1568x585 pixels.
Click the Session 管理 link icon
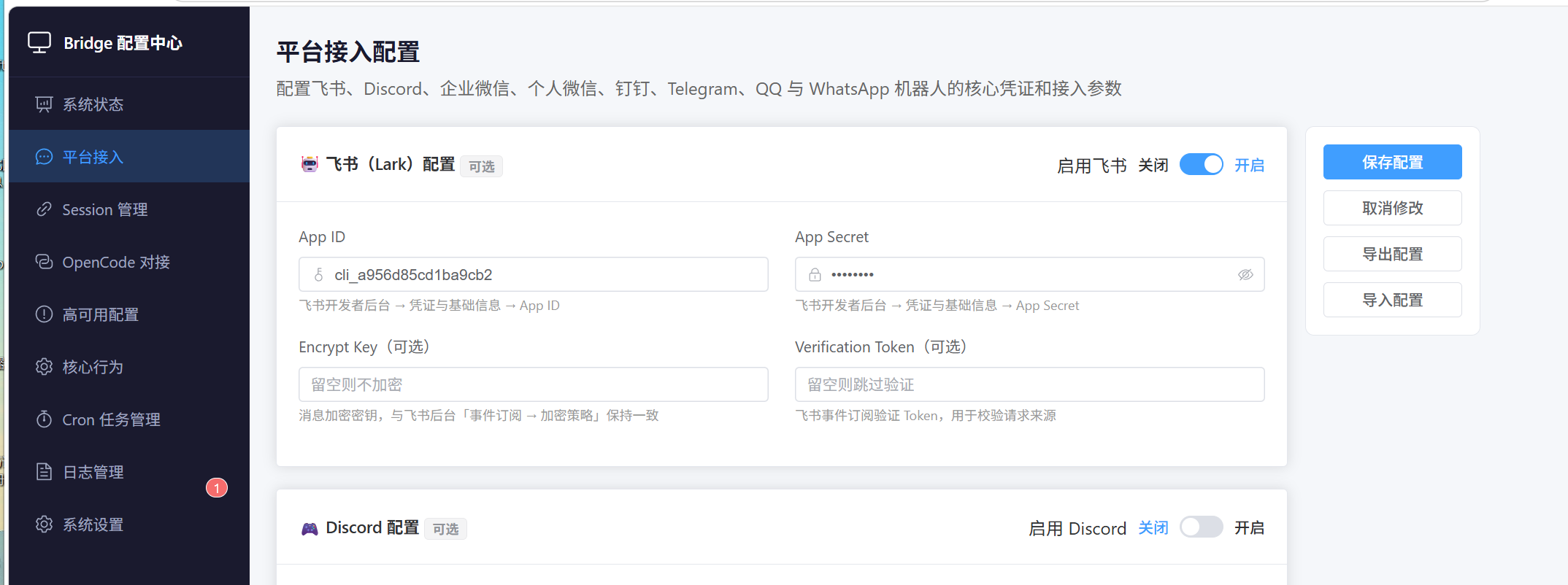[x=44, y=209]
